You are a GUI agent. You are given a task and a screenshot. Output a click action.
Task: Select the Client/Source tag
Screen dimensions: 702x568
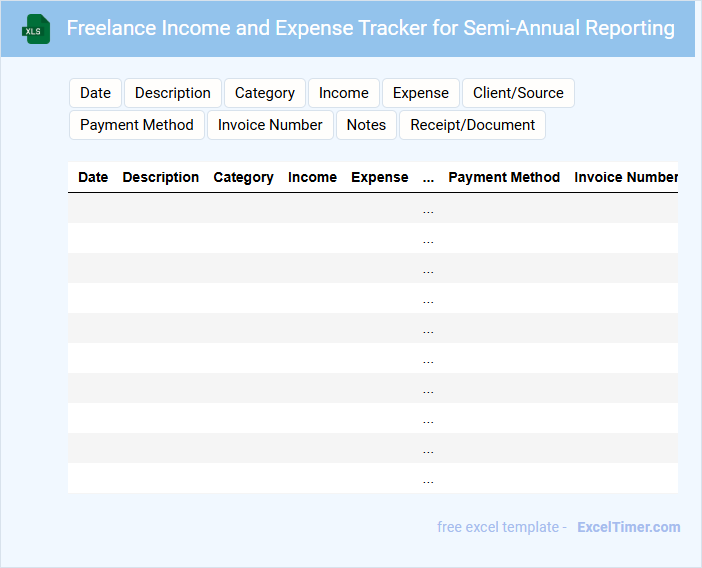[x=518, y=93]
